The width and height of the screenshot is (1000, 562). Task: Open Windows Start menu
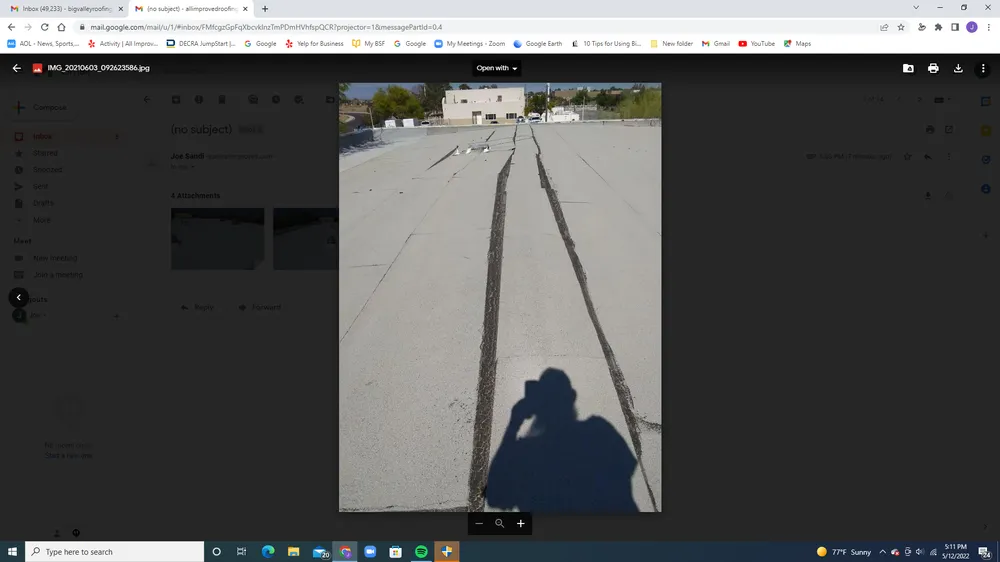(12, 552)
